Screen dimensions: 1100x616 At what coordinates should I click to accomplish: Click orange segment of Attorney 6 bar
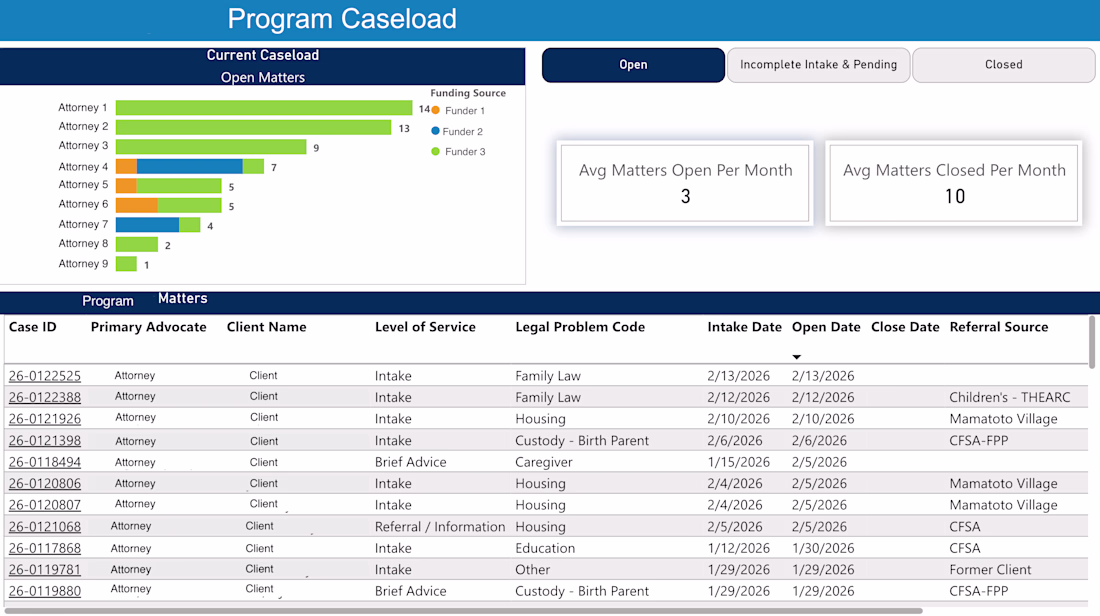(137, 205)
